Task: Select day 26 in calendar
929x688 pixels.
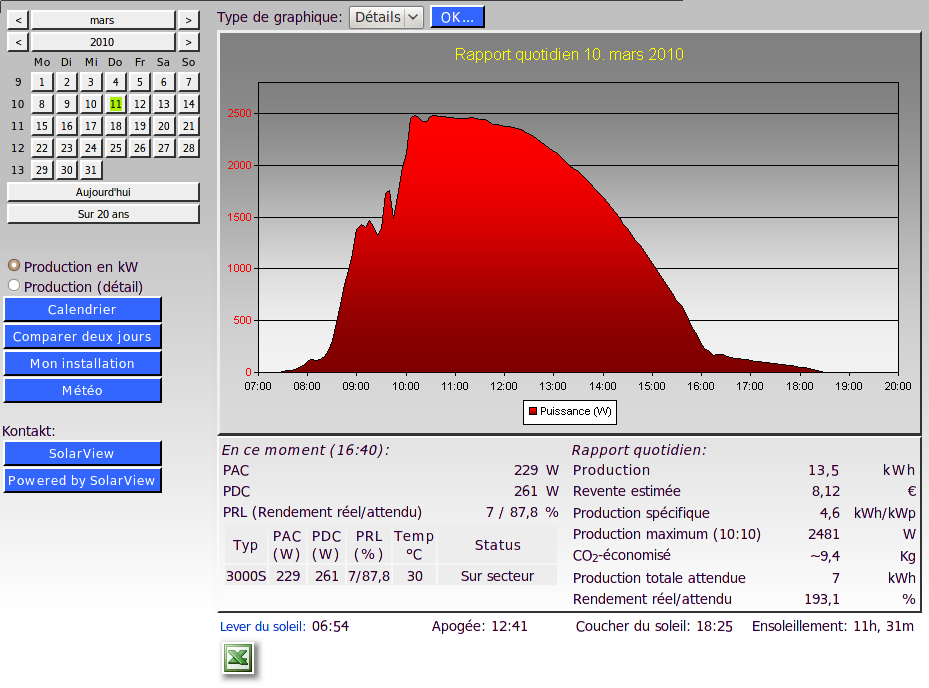Action: click(140, 148)
